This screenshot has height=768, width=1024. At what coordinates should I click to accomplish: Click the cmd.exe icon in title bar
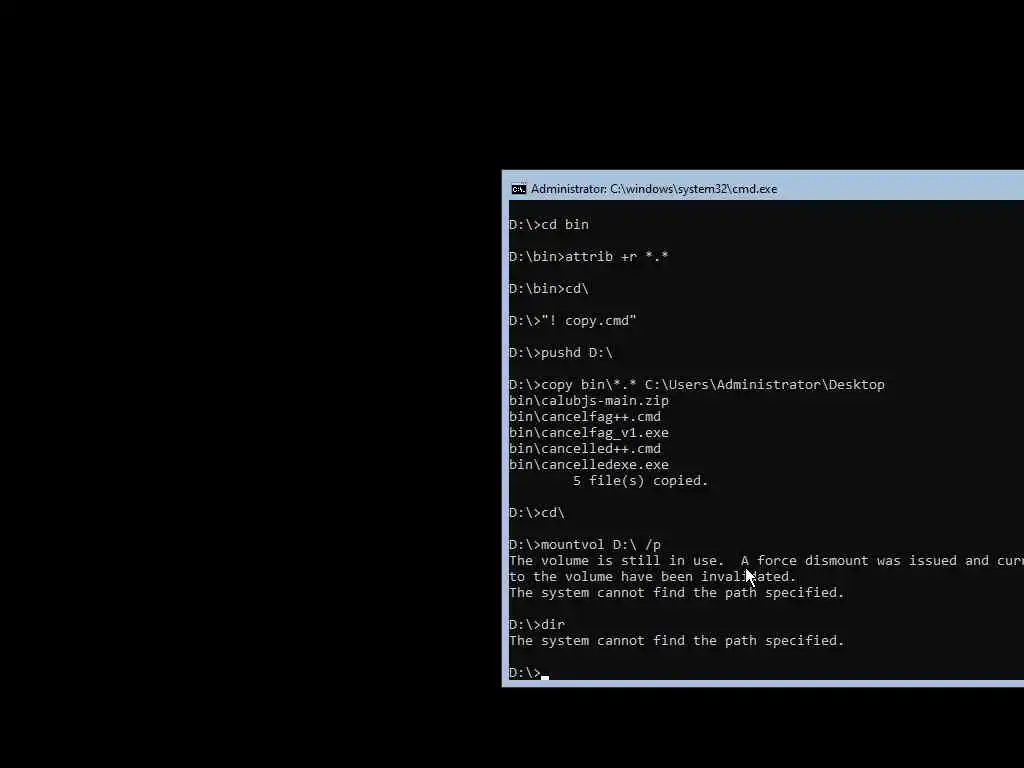pyautogui.click(x=519, y=189)
